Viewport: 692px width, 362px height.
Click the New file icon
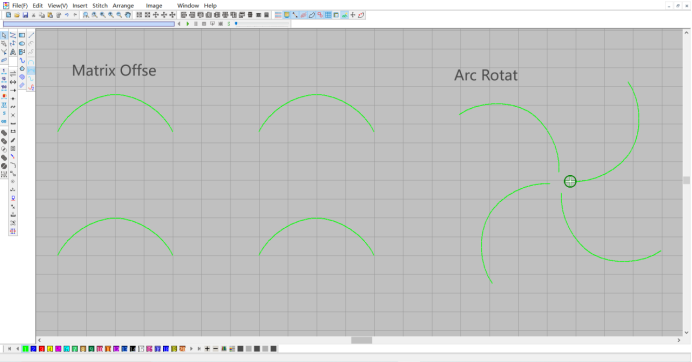click(x=8, y=15)
